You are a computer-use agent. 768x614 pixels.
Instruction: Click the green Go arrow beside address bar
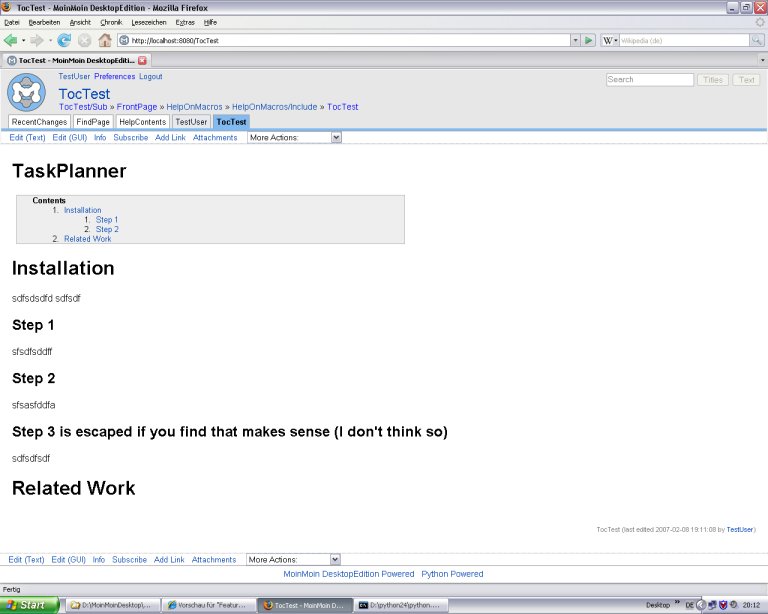(x=589, y=41)
